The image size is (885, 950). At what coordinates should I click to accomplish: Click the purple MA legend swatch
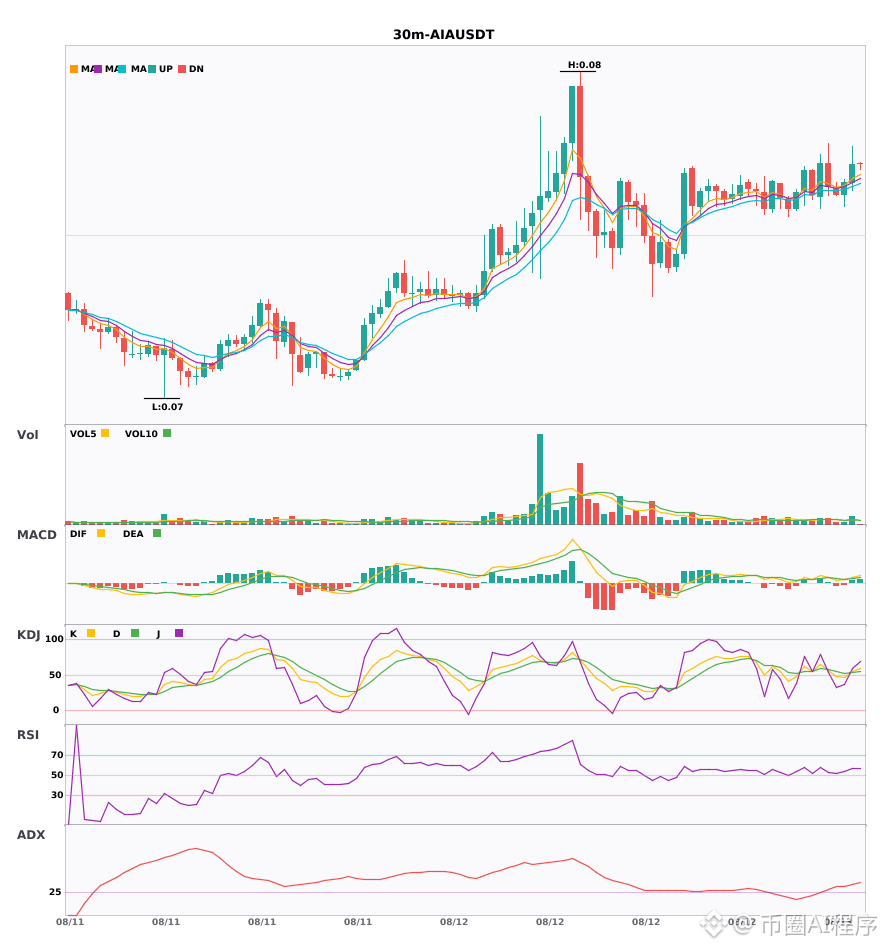click(x=98, y=69)
